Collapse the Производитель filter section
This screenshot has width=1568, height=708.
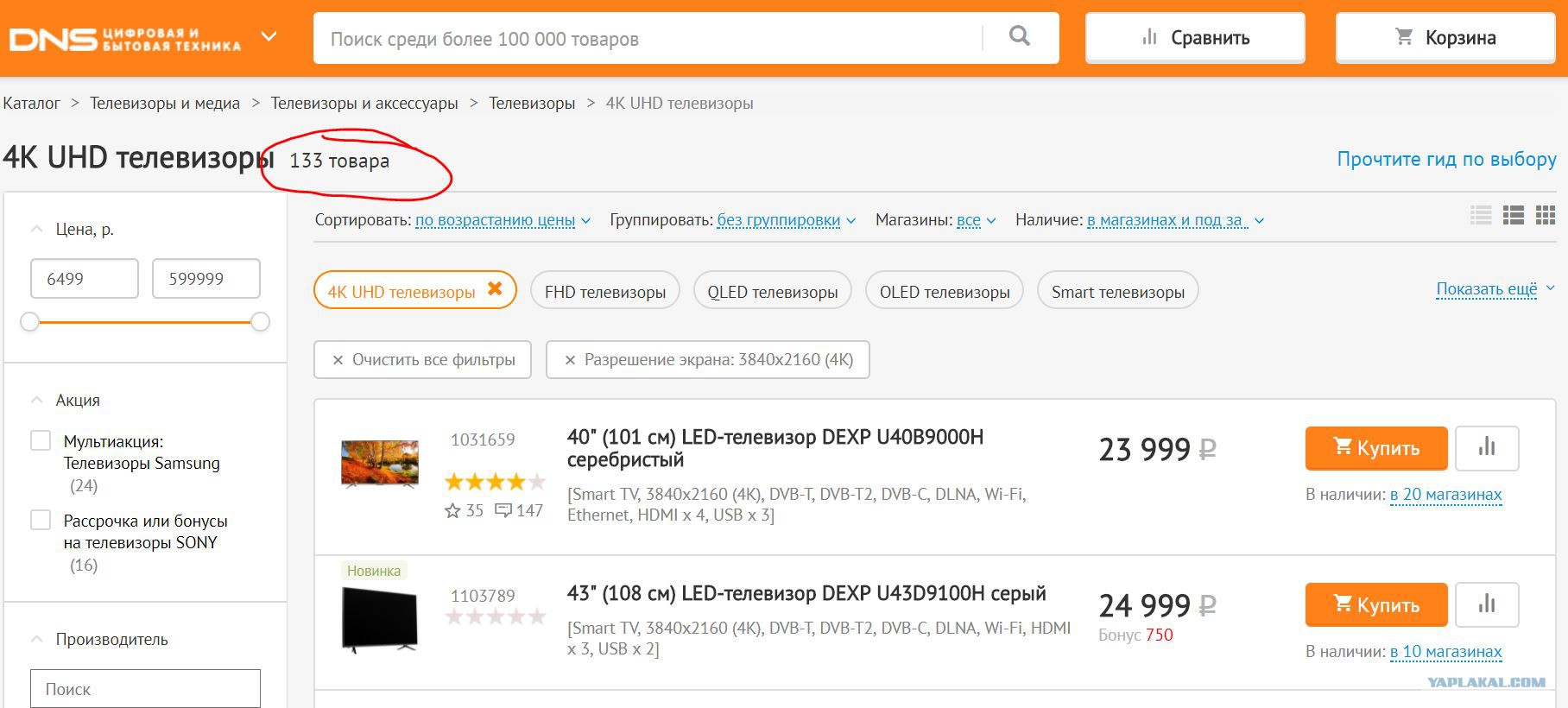pyautogui.click(x=36, y=639)
